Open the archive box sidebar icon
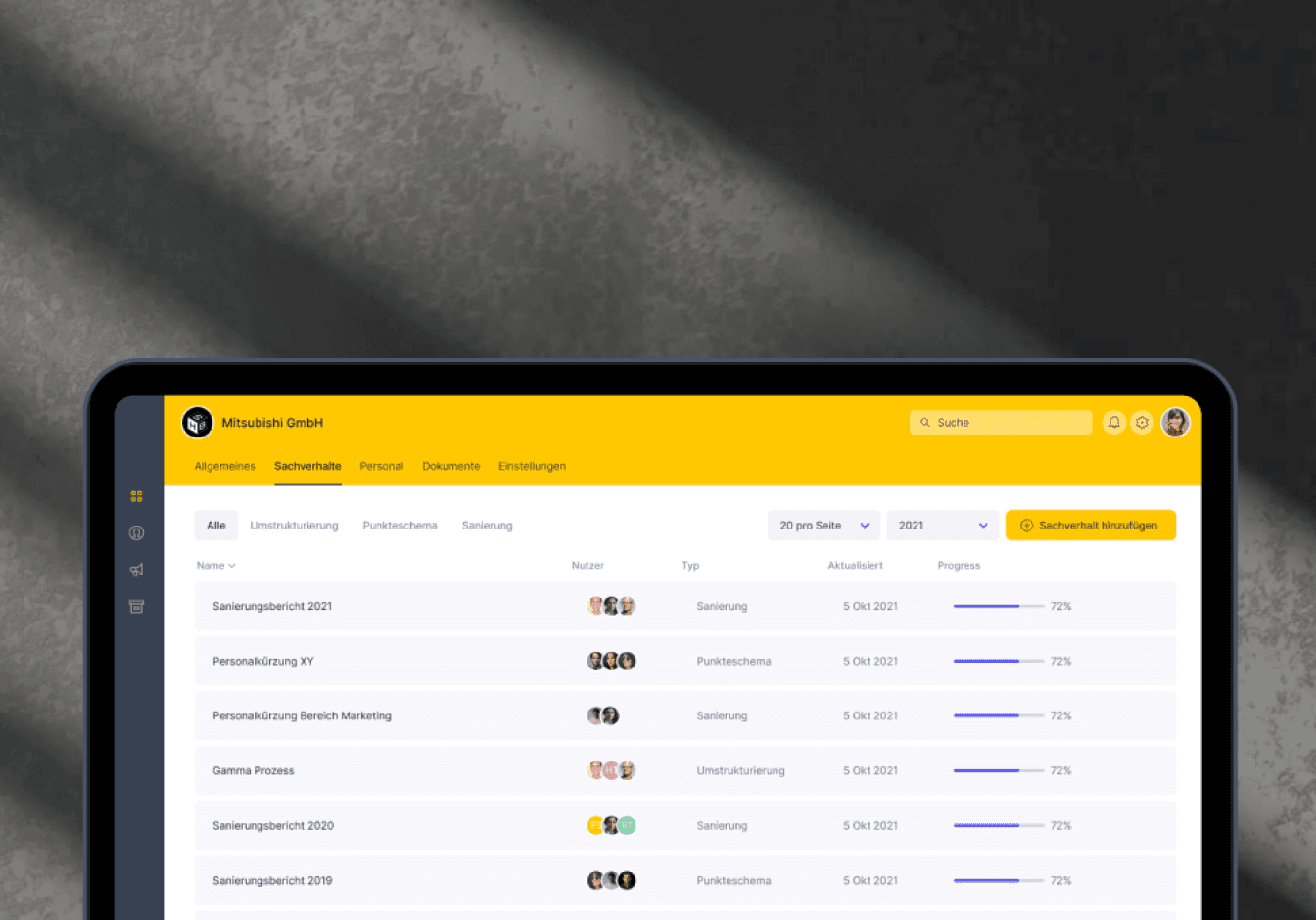Viewport: 1316px width, 920px height. 137,607
